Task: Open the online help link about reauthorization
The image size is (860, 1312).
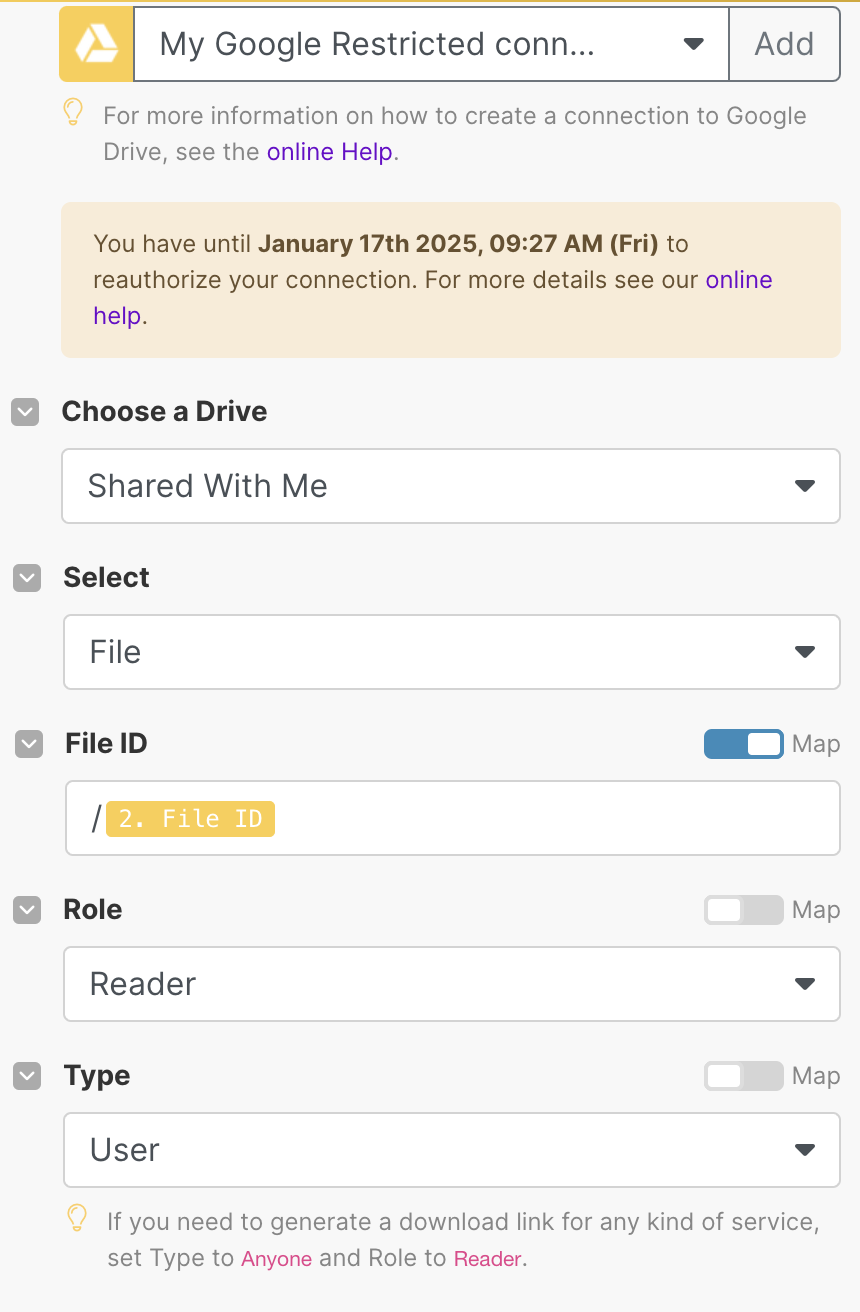Action: coord(739,280)
